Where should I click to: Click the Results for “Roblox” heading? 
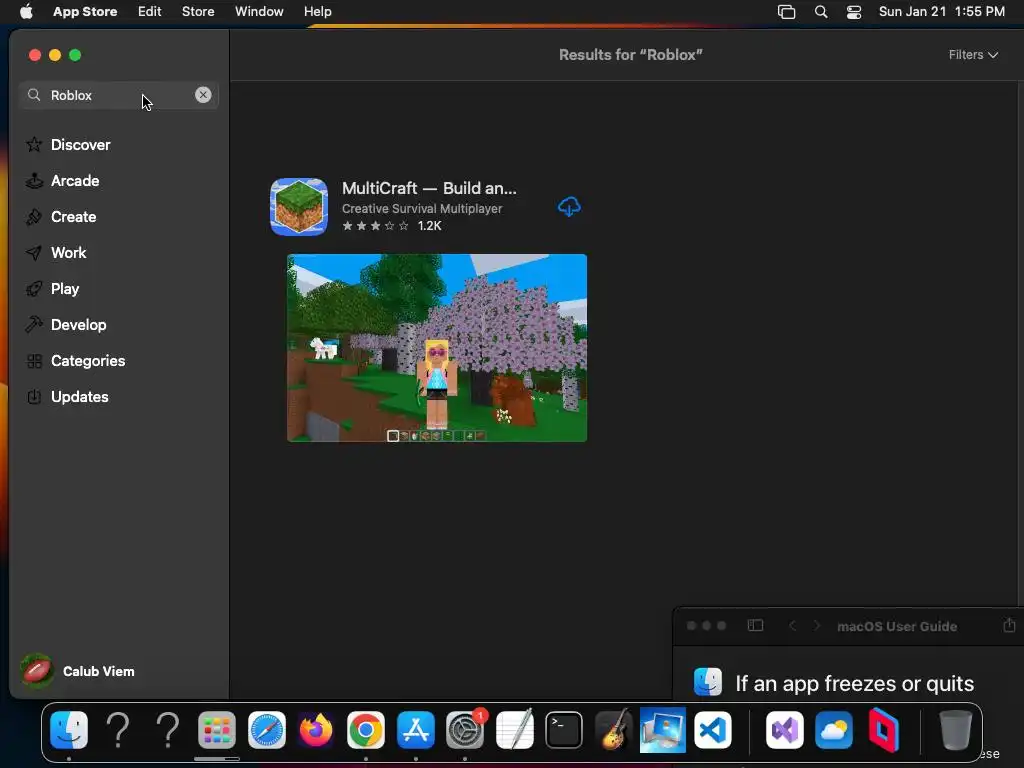630,55
